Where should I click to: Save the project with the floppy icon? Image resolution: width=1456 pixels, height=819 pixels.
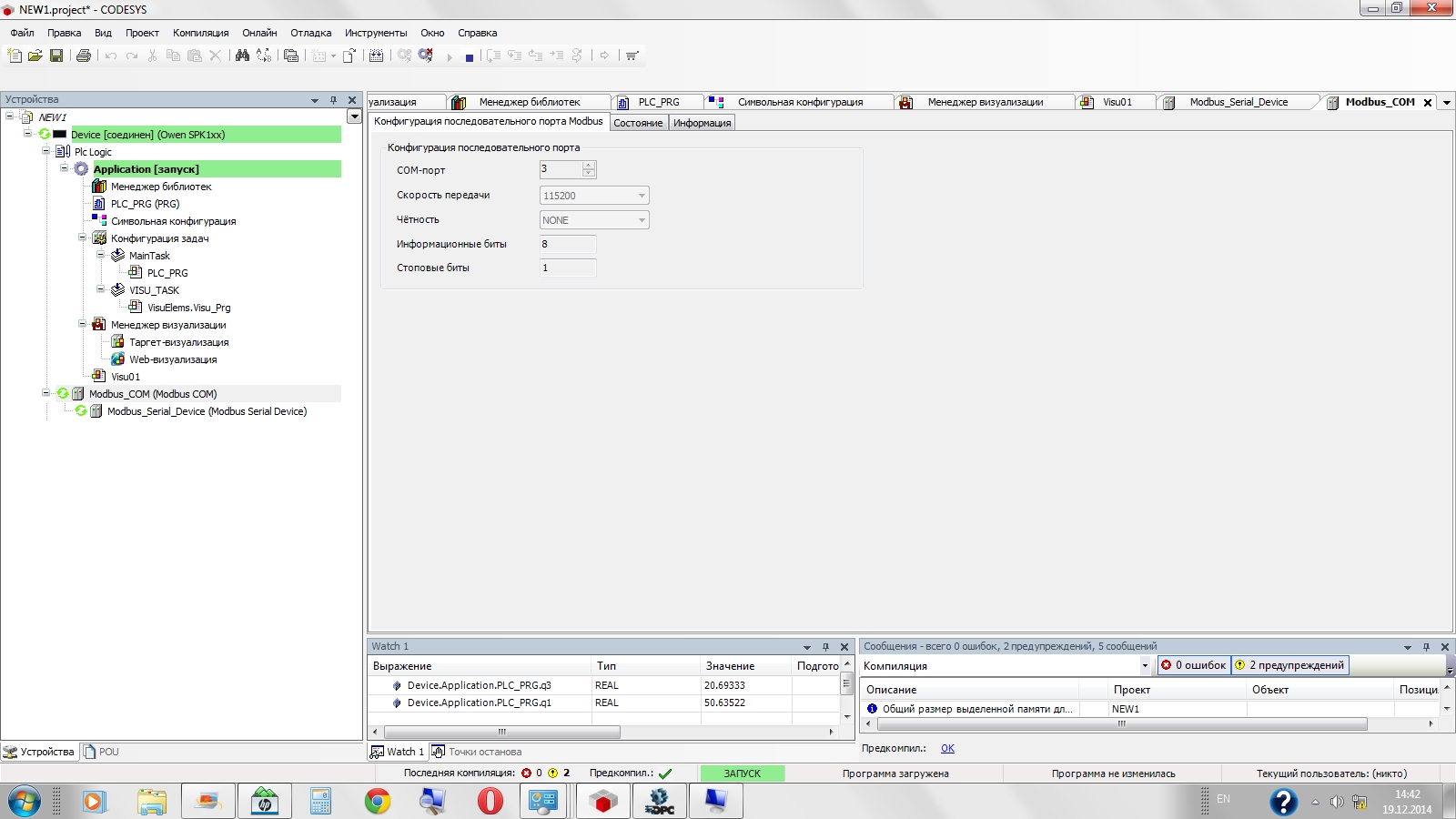56,56
